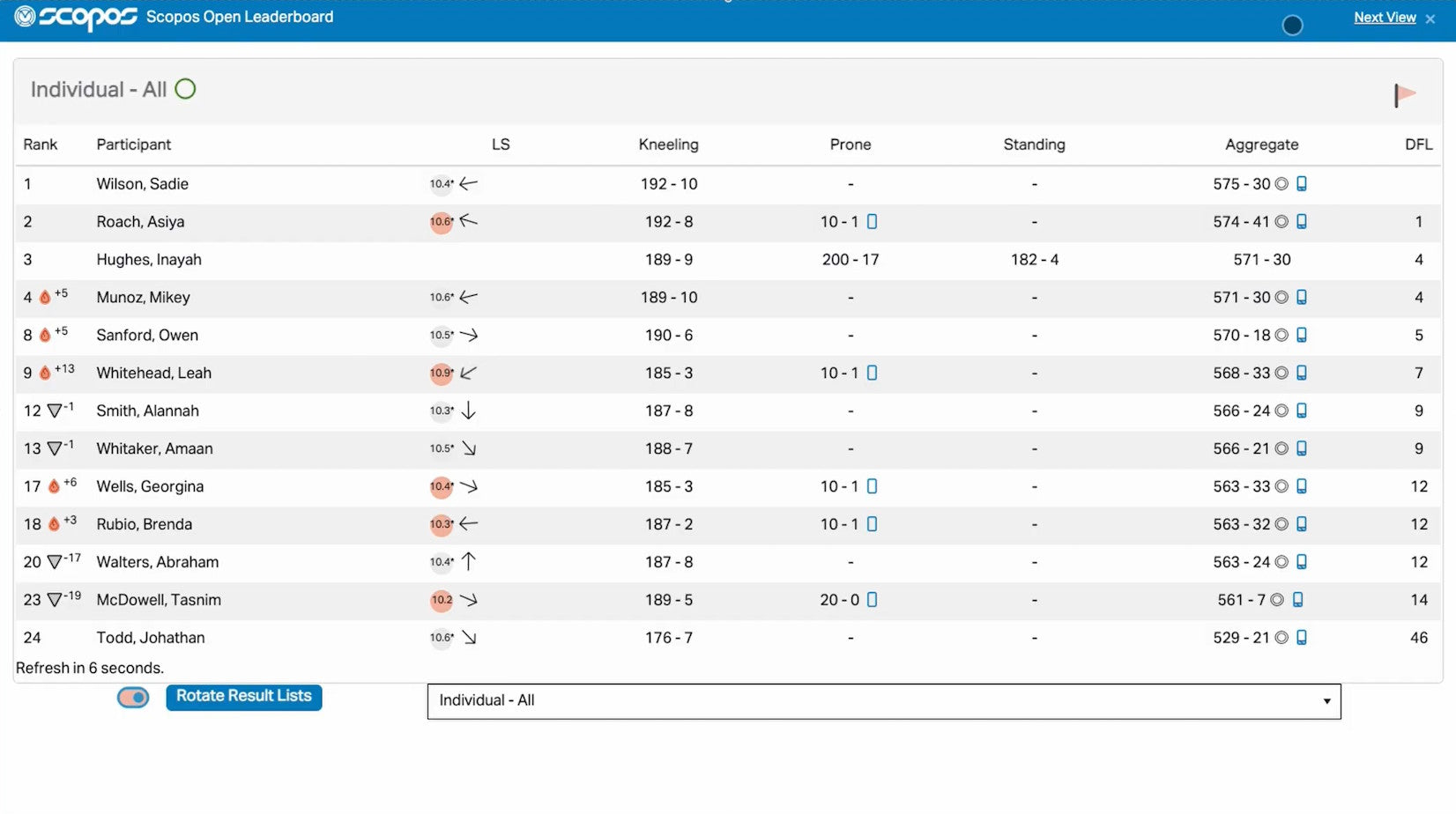The height and width of the screenshot is (814, 1456).
Task: Click the device icon in Roach's Prone cell
Action: (872, 222)
